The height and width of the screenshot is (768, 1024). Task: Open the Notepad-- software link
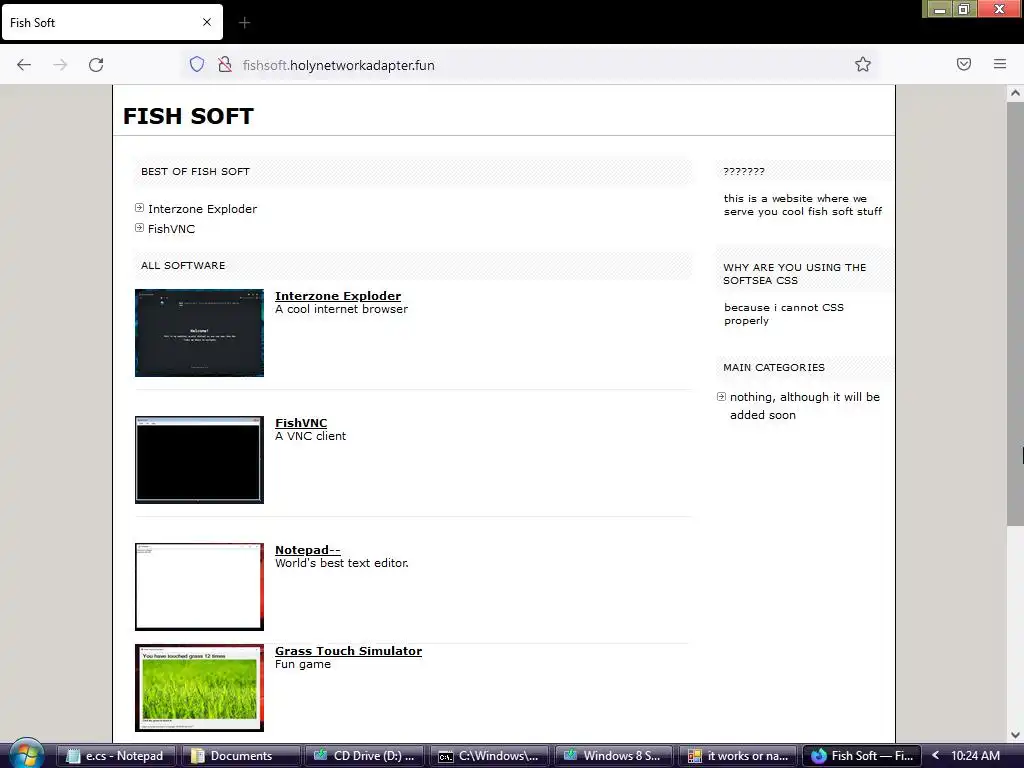pos(308,550)
